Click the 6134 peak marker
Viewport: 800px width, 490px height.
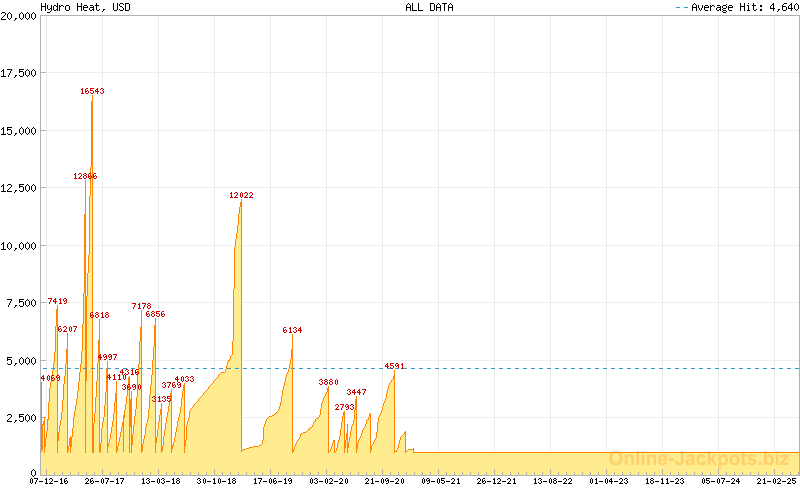point(292,330)
